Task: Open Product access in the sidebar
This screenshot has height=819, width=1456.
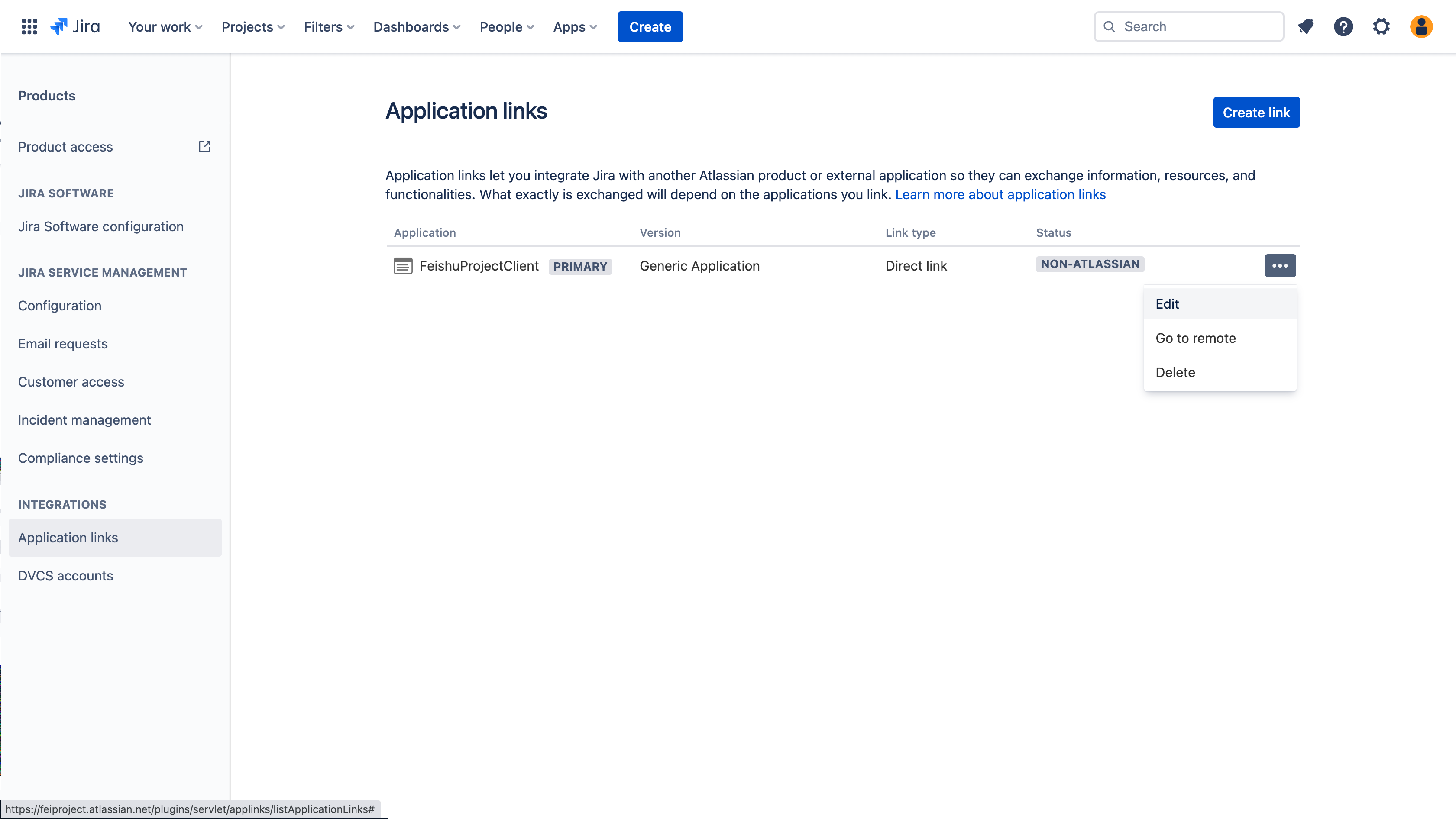Action: [65, 147]
